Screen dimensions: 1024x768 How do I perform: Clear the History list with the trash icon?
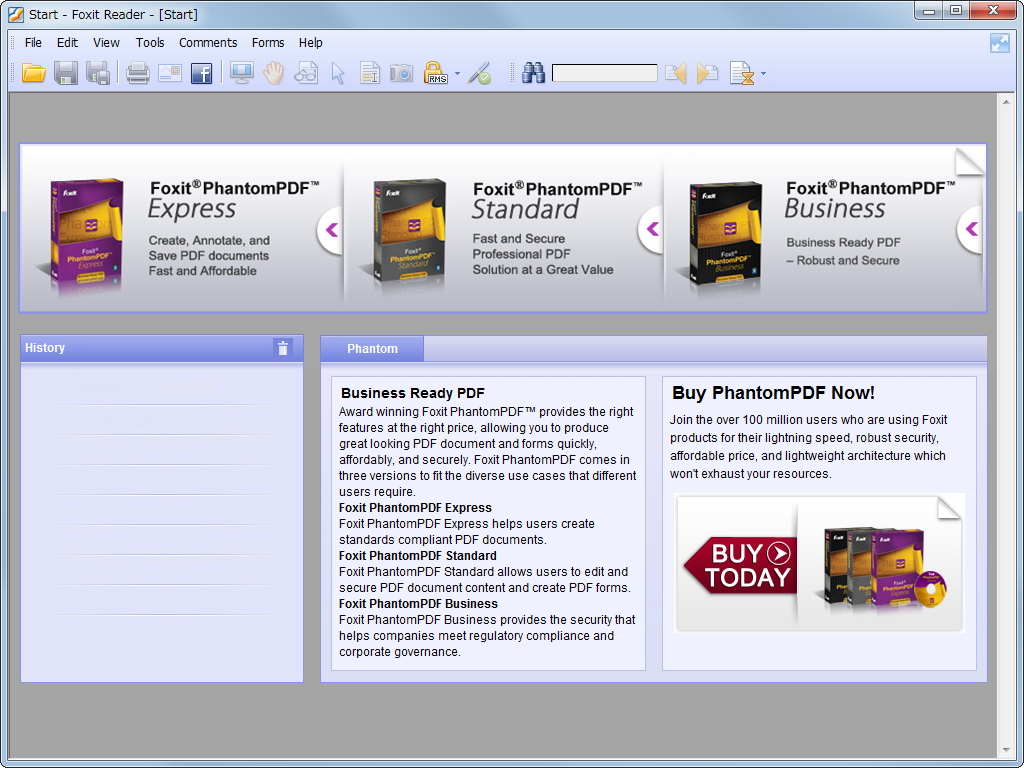(x=283, y=348)
